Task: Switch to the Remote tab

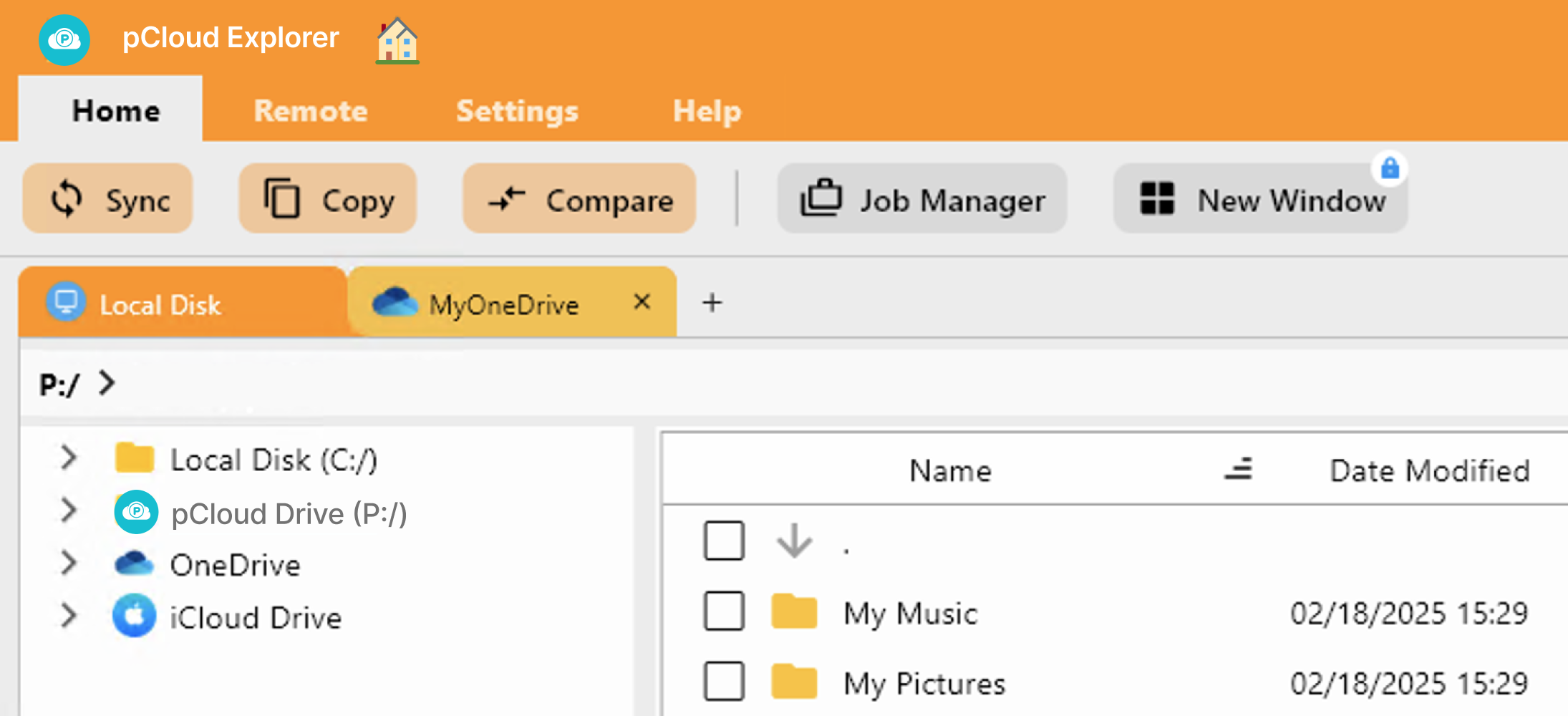Action: coord(310,111)
